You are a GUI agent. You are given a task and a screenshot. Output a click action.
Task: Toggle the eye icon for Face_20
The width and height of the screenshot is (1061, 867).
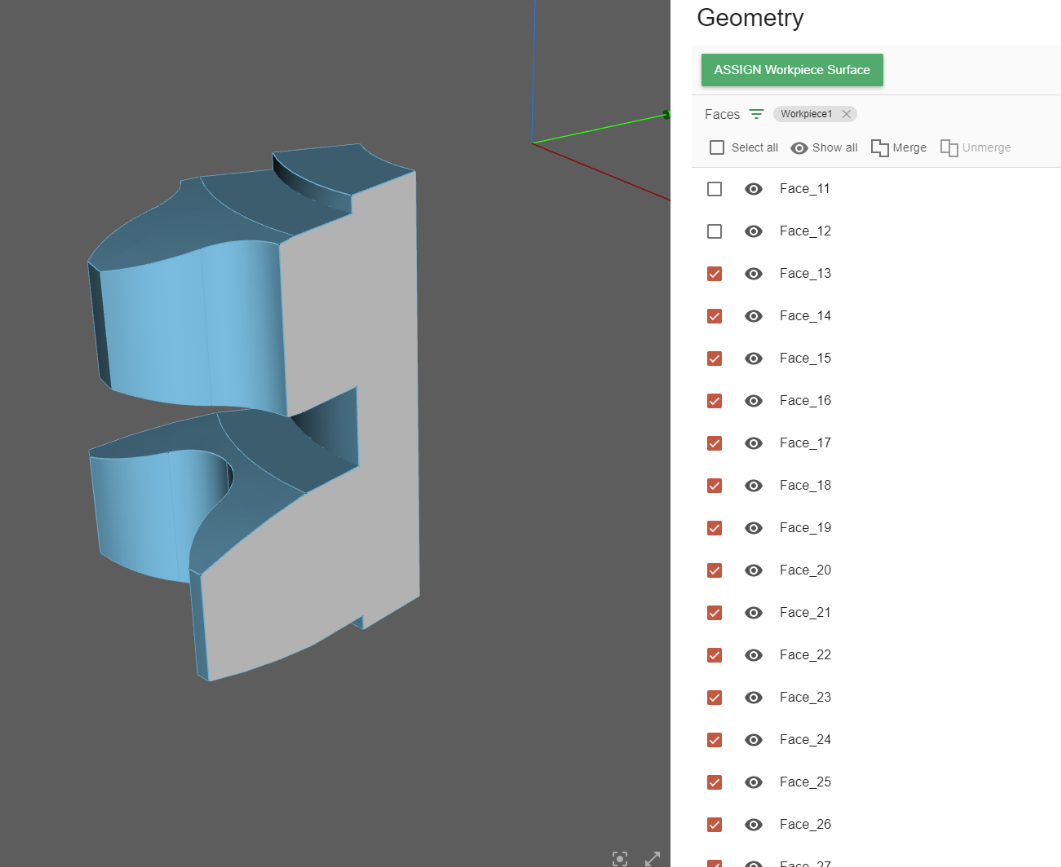(754, 570)
